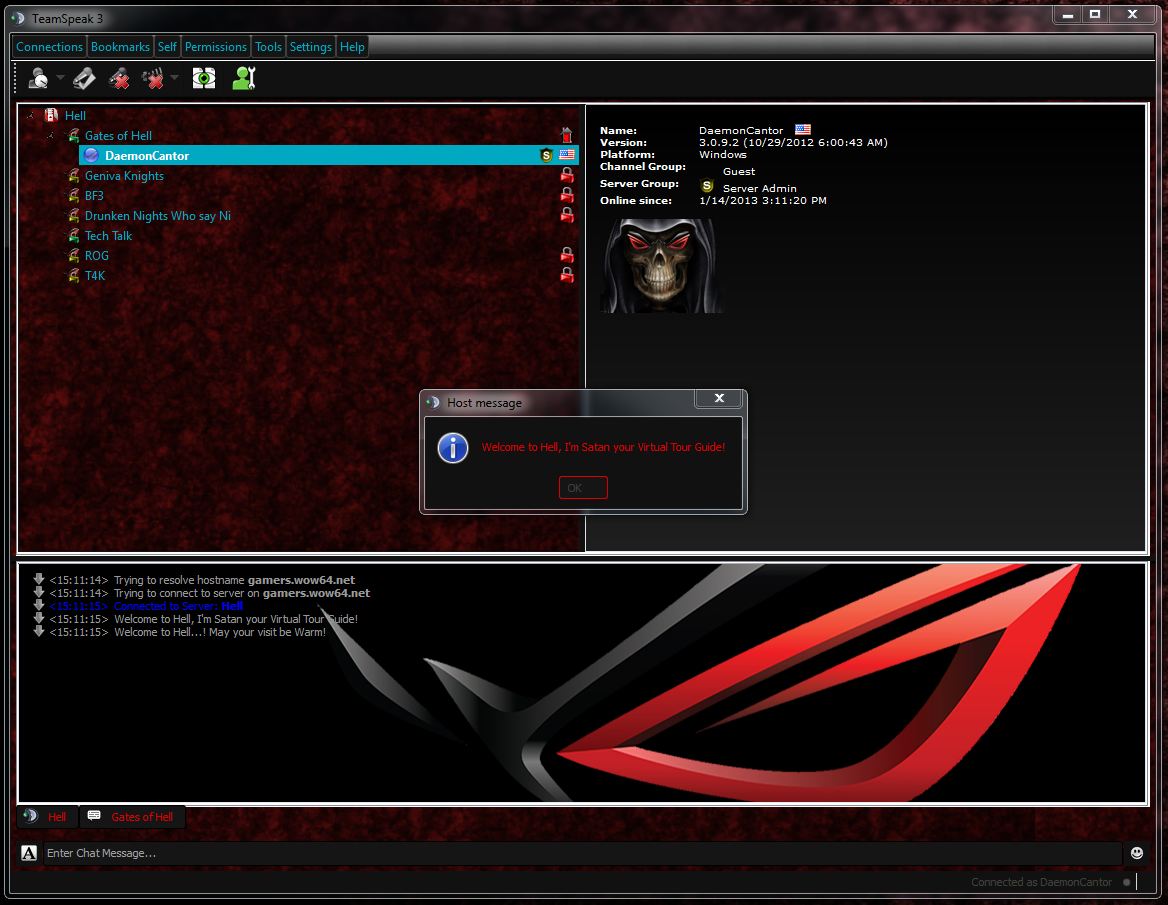Select the ROG channel
The height and width of the screenshot is (905, 1168).
(97, 255)
